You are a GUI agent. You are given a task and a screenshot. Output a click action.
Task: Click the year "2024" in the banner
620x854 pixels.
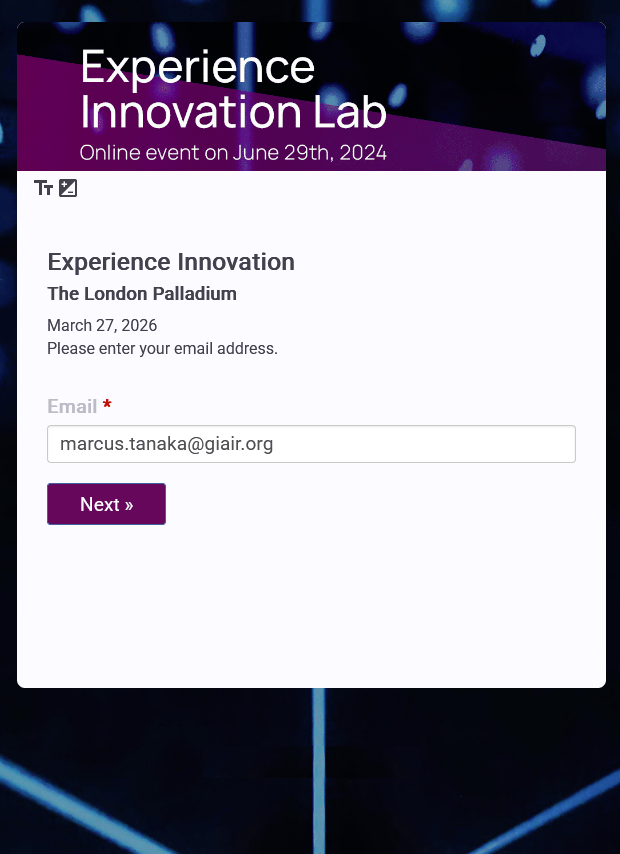363,152
